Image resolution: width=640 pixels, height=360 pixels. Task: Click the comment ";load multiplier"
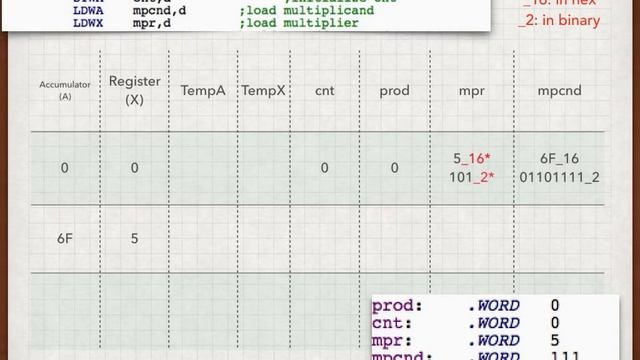(299, 23)
